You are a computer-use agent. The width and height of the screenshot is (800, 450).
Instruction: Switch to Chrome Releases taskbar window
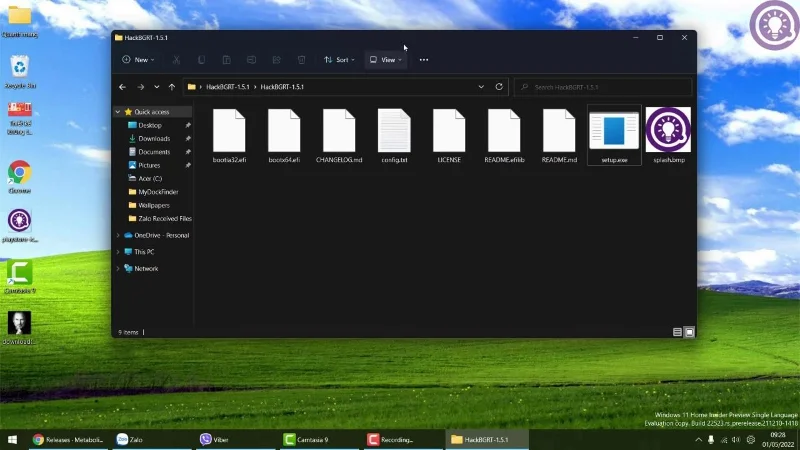(x=68, y=439)
